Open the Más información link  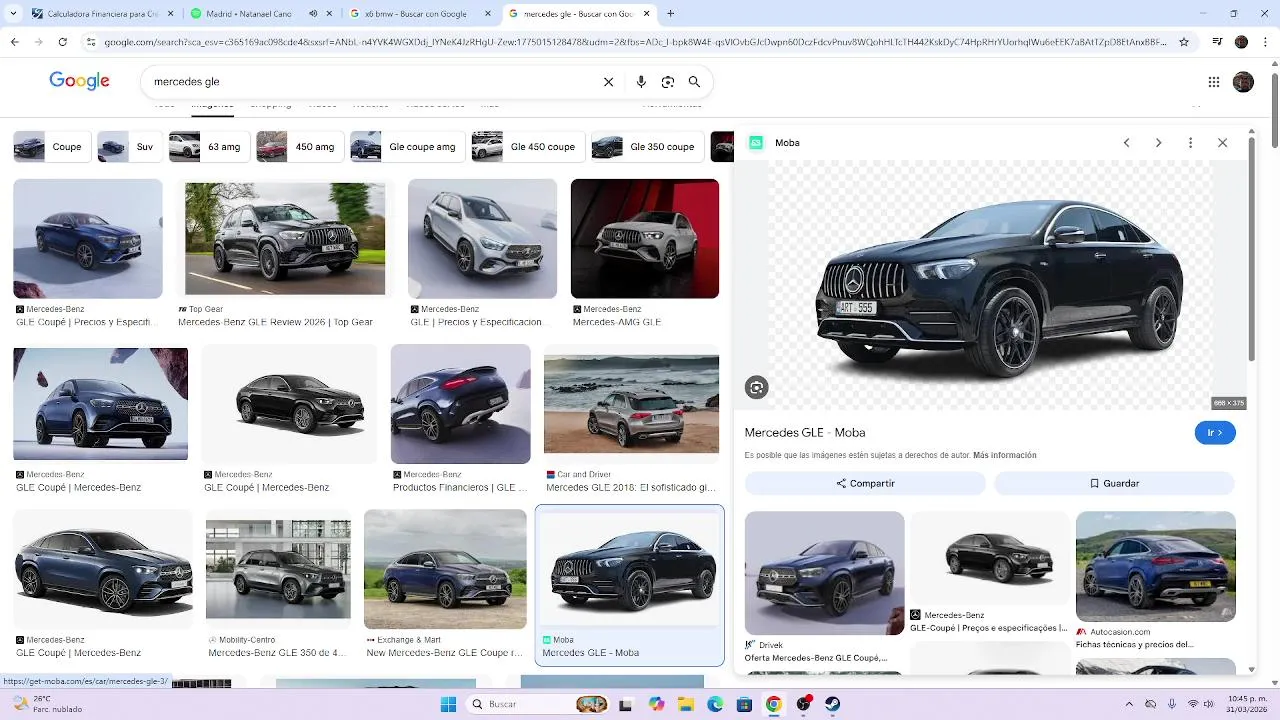pyautogui.click(x=1005, y=455)
